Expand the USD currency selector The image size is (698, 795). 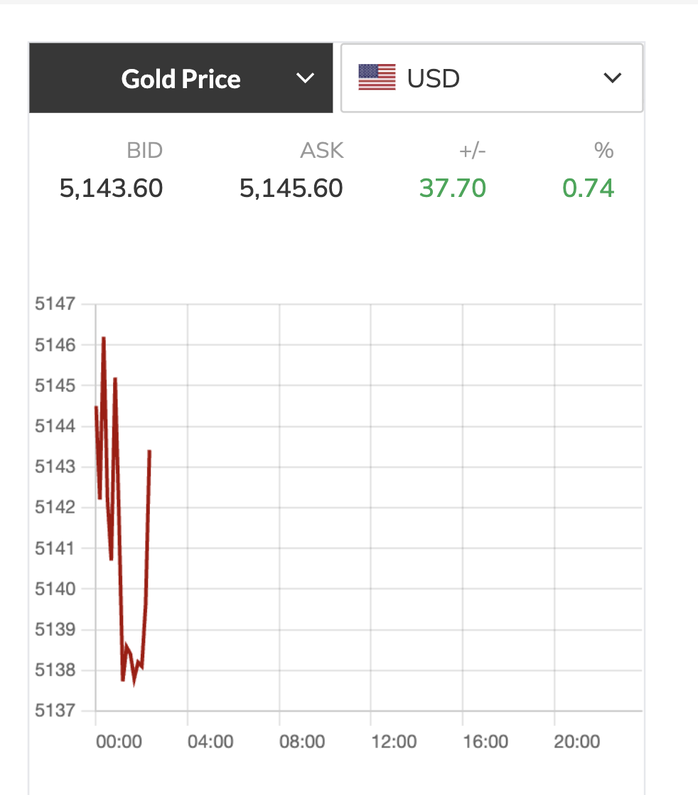point(491,78)
